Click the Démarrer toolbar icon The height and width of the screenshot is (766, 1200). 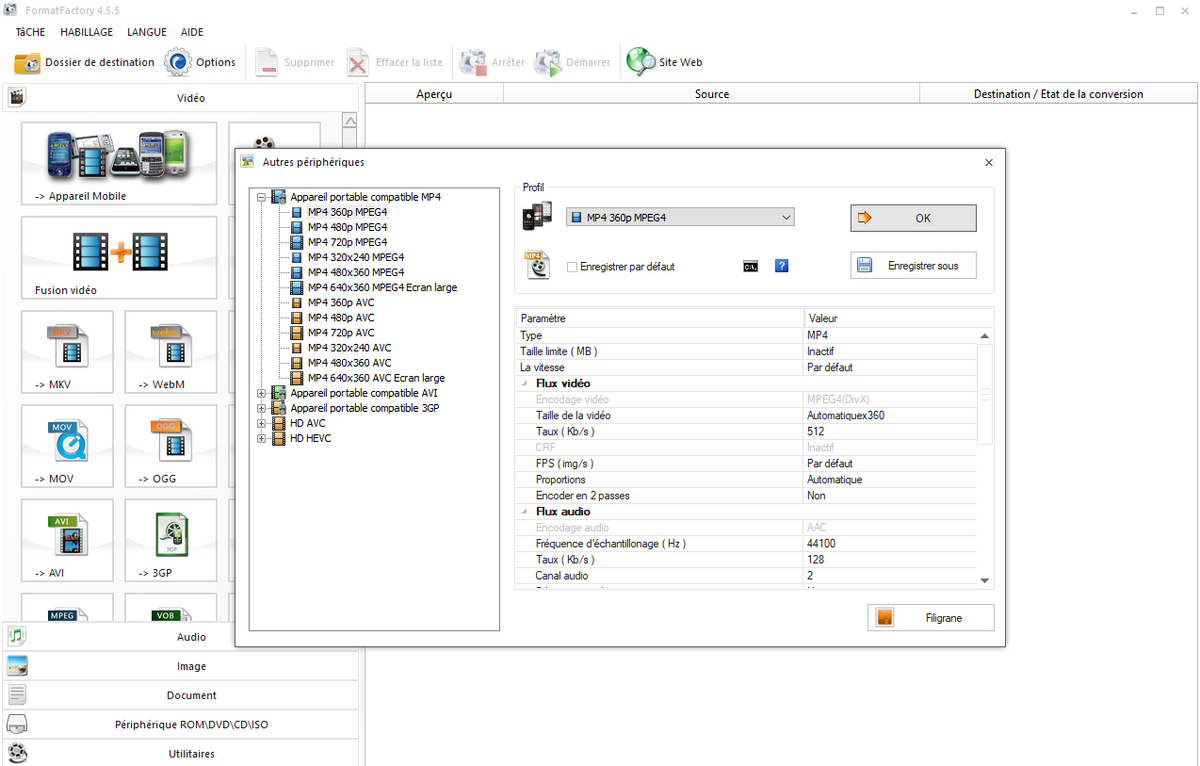548,62
